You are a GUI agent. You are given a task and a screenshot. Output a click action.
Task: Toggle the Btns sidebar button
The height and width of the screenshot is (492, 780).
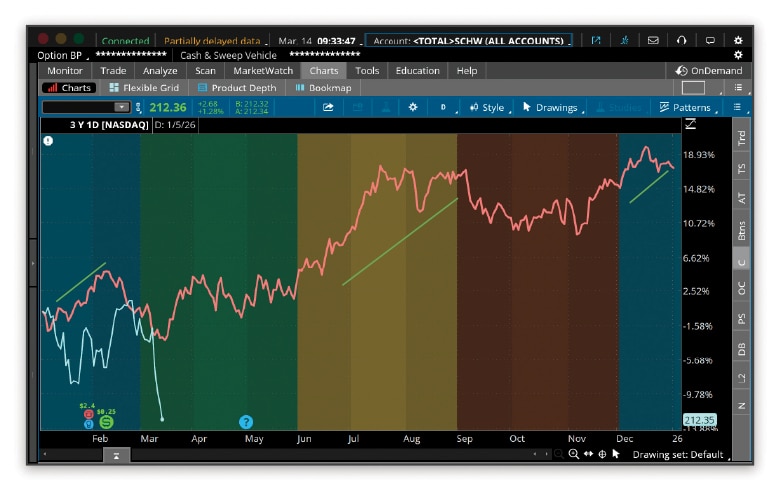(x=742, y=230)
